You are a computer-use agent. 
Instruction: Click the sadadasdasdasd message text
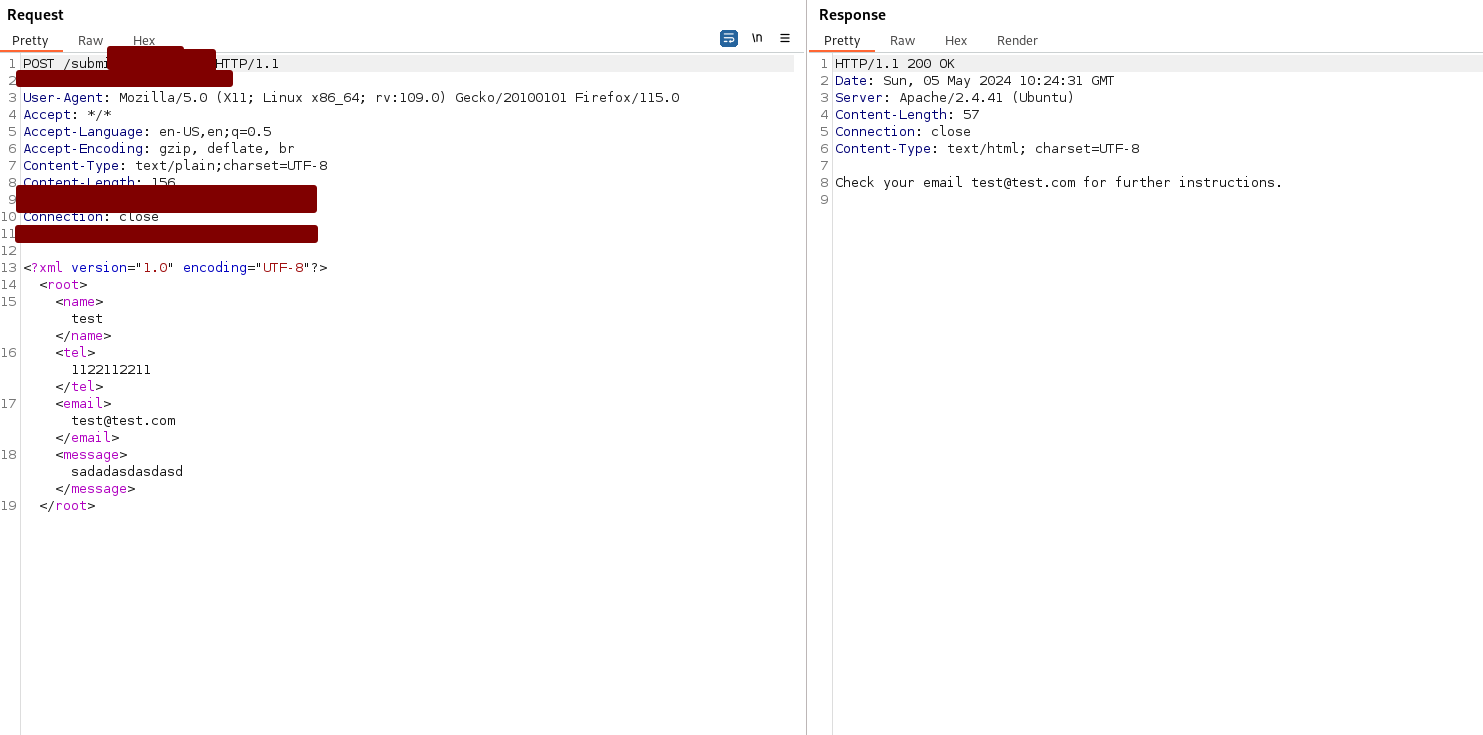pyautogui.click(x=127, y=472)
